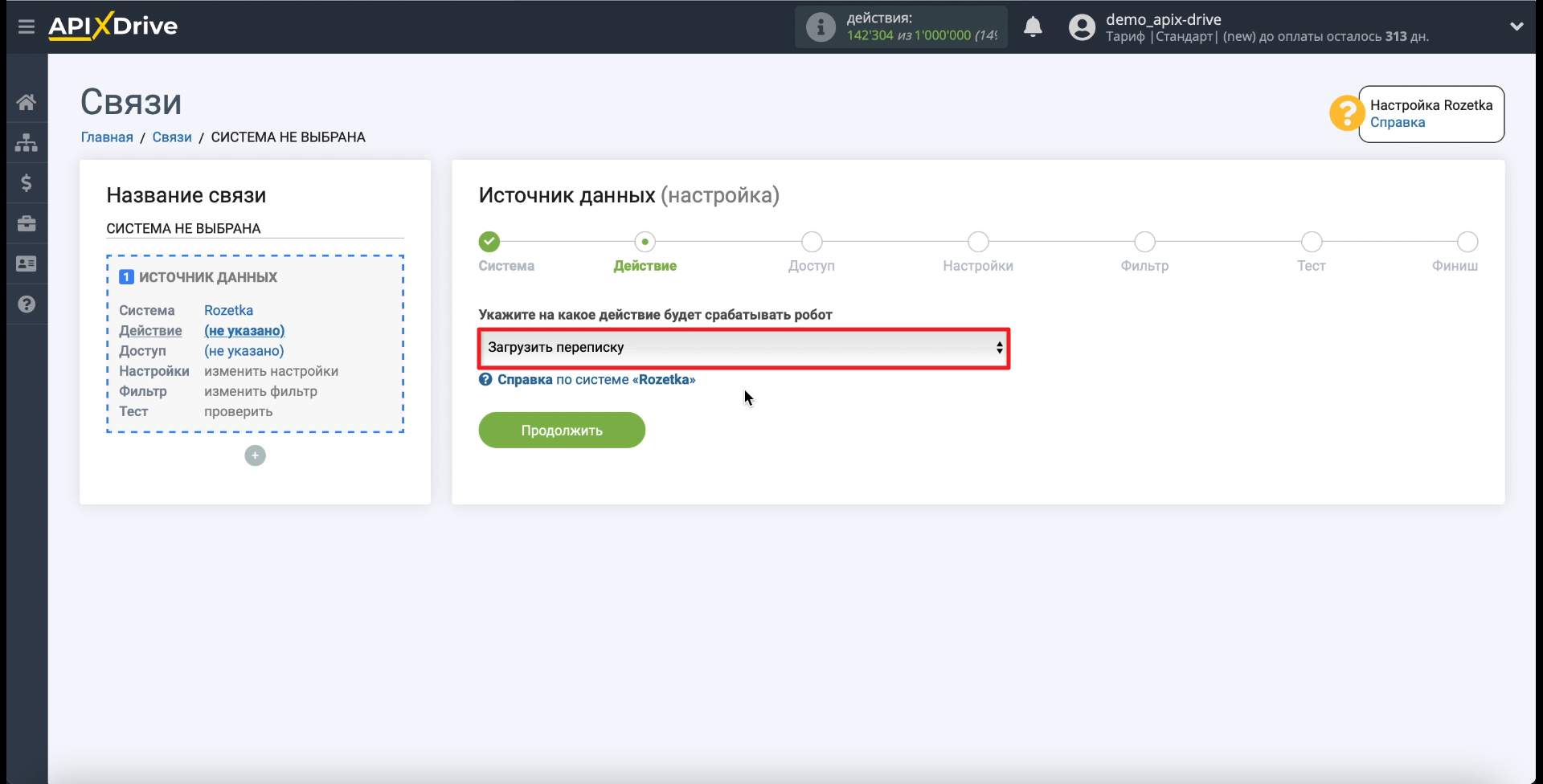Go to Главная breadcrumb
1543x784 pixels.
tap(107, 137)
